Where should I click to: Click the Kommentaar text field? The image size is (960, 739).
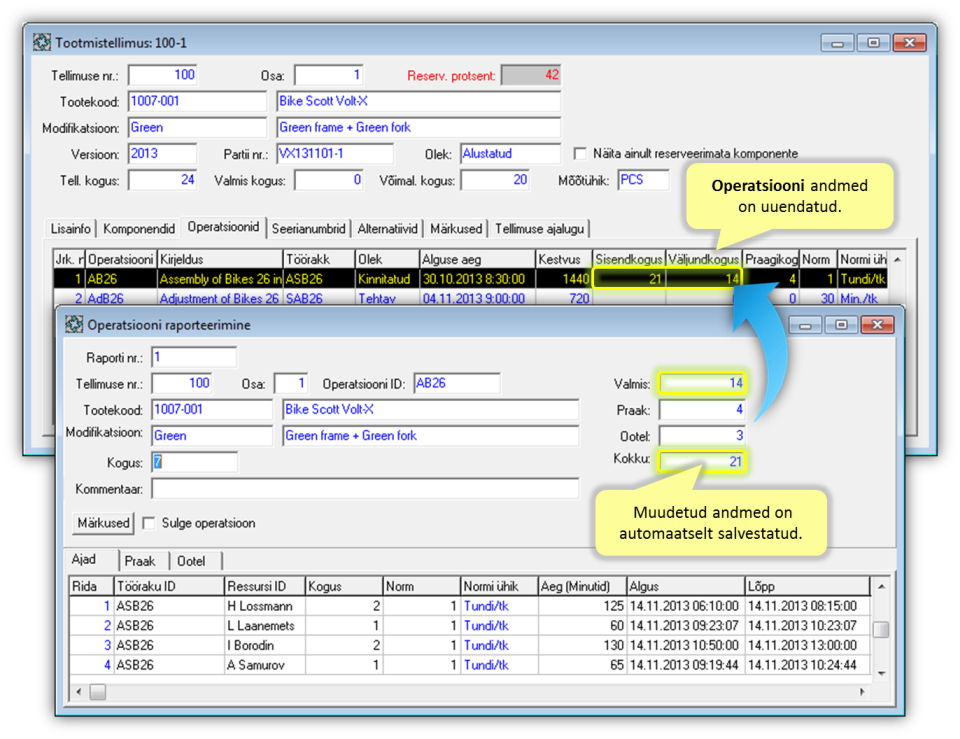click(365, 489)
